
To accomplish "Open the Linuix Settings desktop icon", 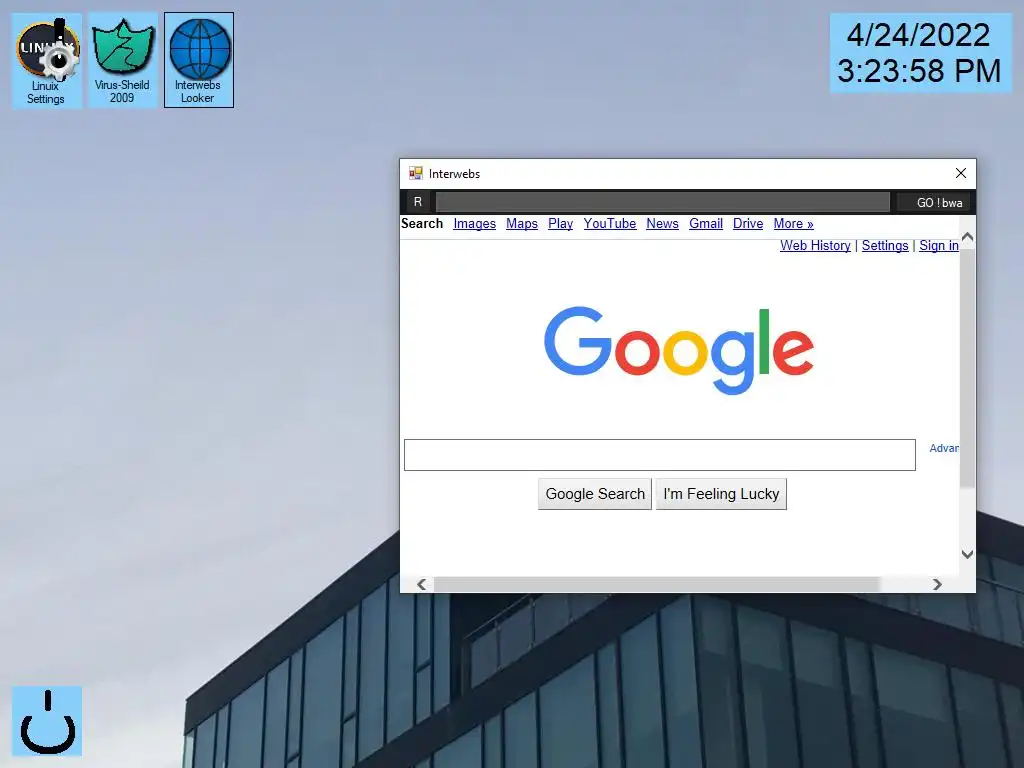I will (46, 60).
